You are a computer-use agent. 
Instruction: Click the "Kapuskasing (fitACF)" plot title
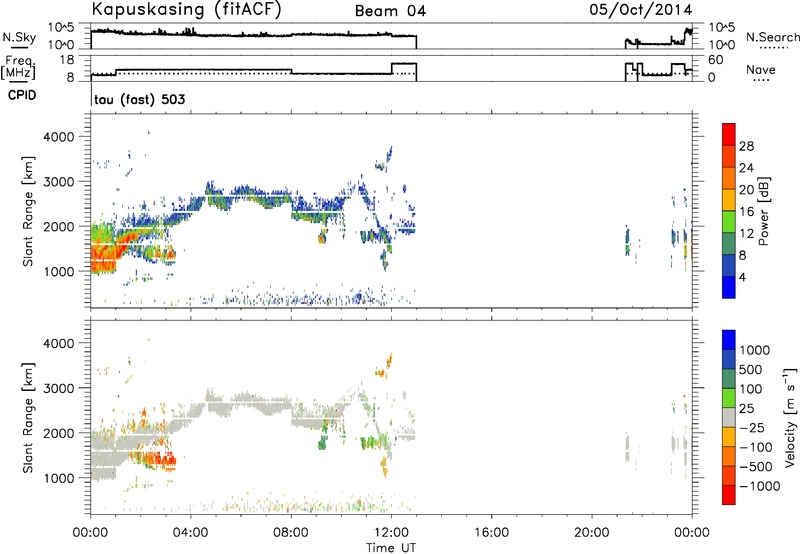186,9
